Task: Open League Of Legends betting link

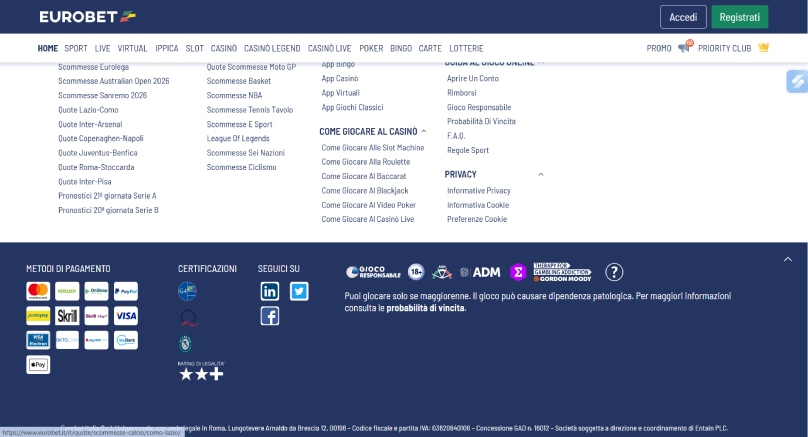Action: (238, 138)
